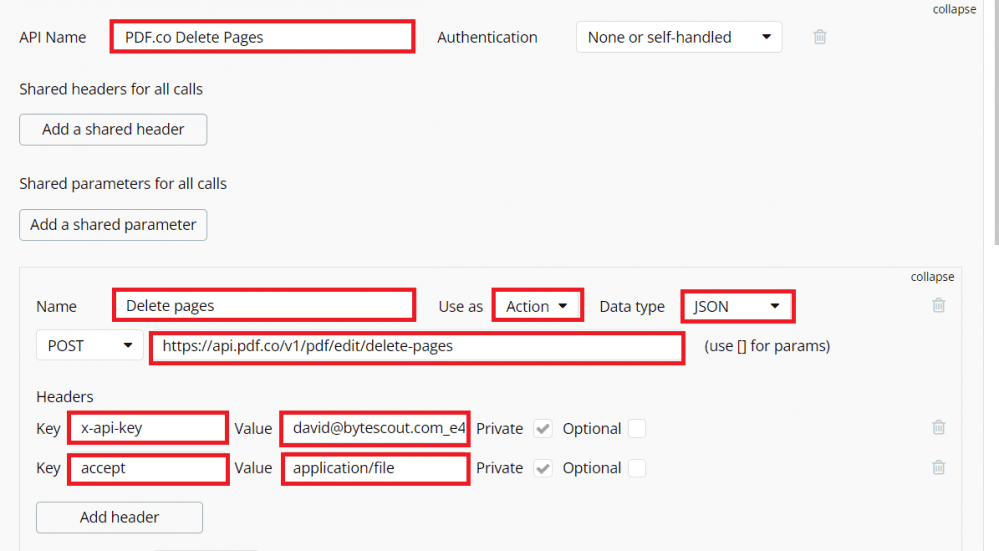
Task: Collapse the Delete pages call section
Action: click(x=932, y=277)
